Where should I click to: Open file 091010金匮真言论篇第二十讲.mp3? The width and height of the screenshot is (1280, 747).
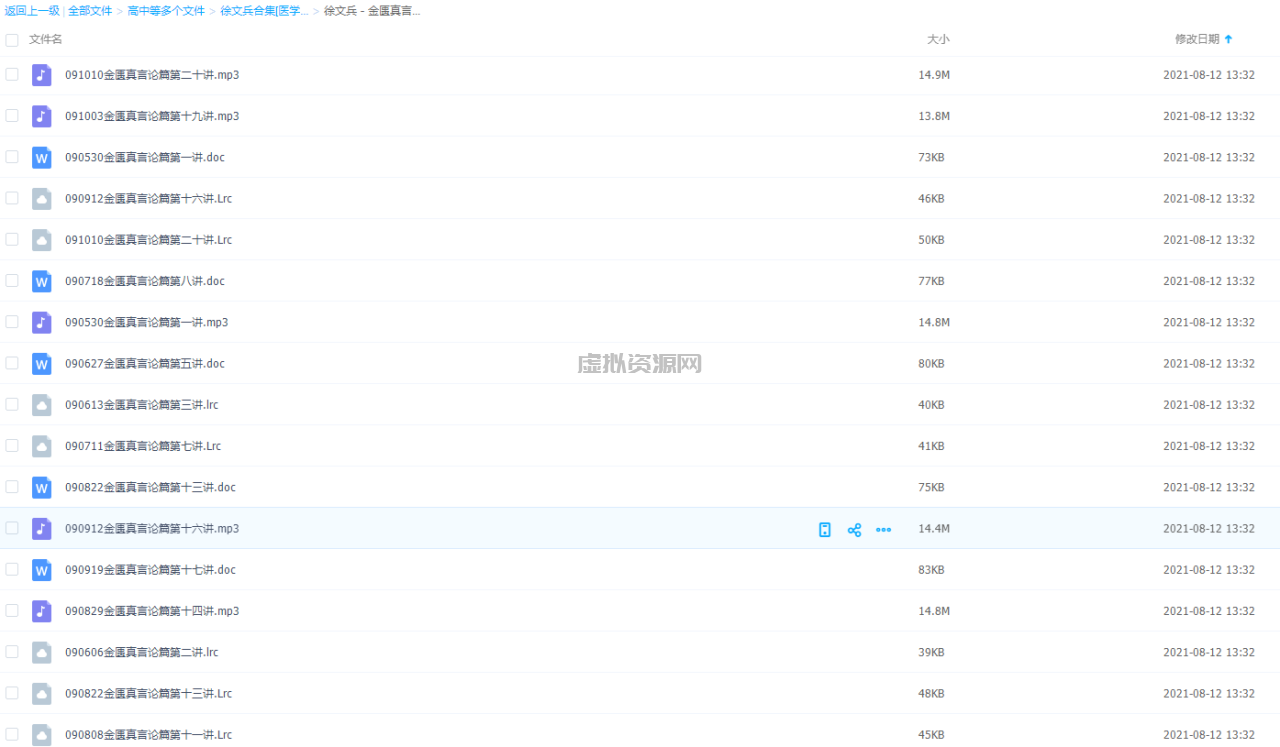pos(152,75)
